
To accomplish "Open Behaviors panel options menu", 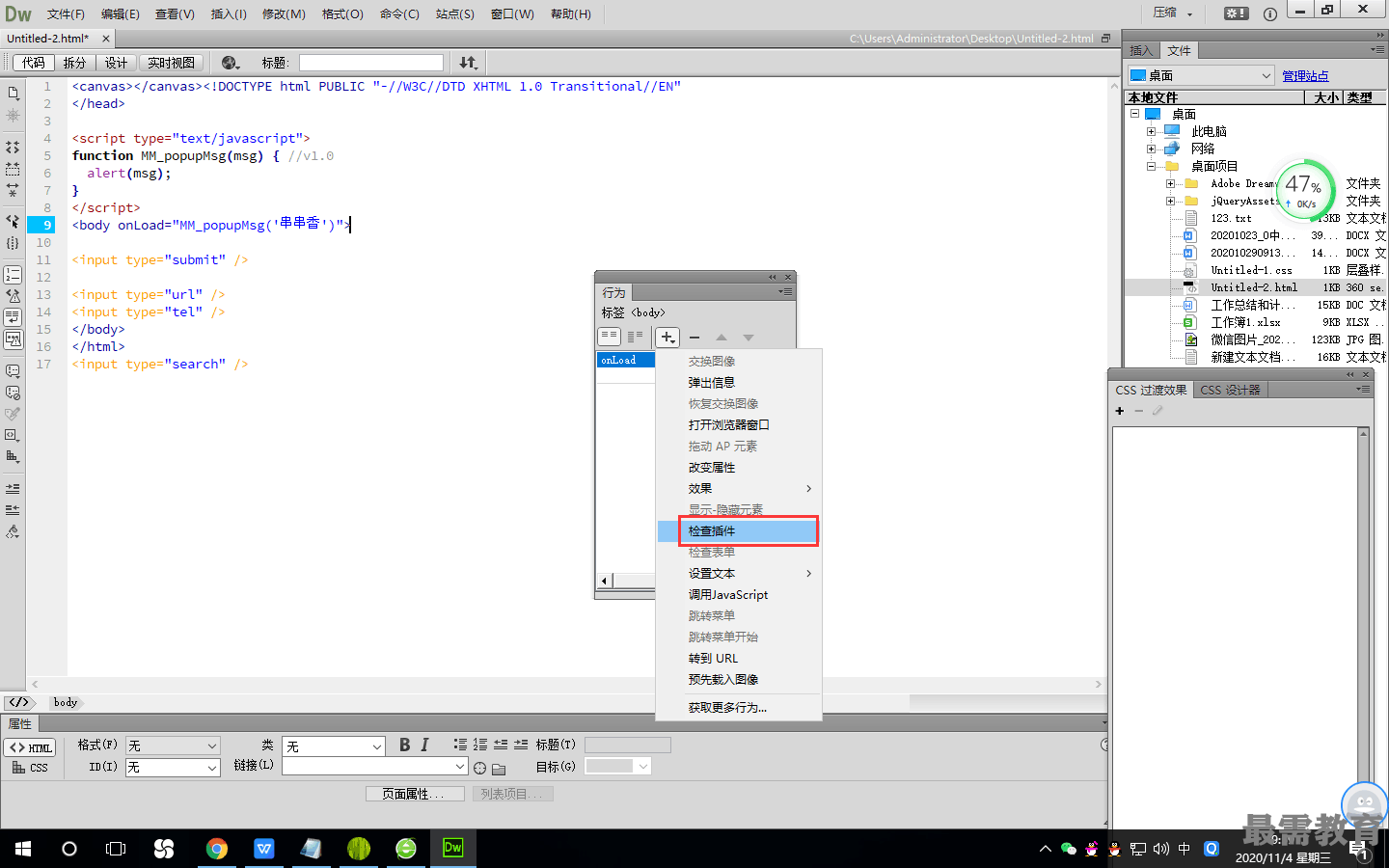I will (786, 291).
